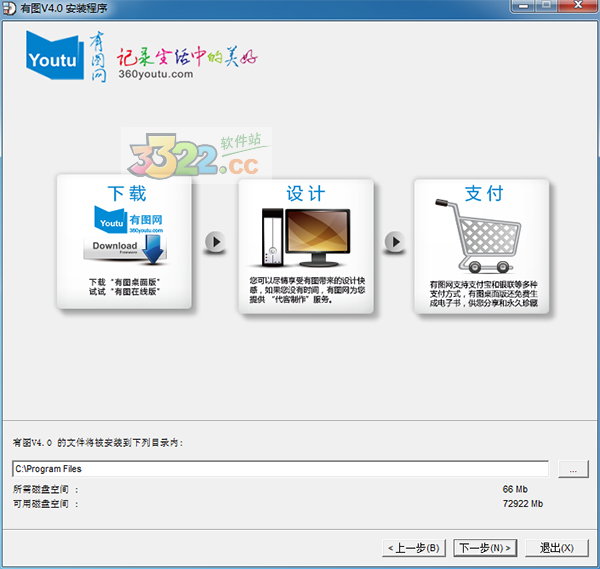Go back with 上一步(B) button

[414, 548]
